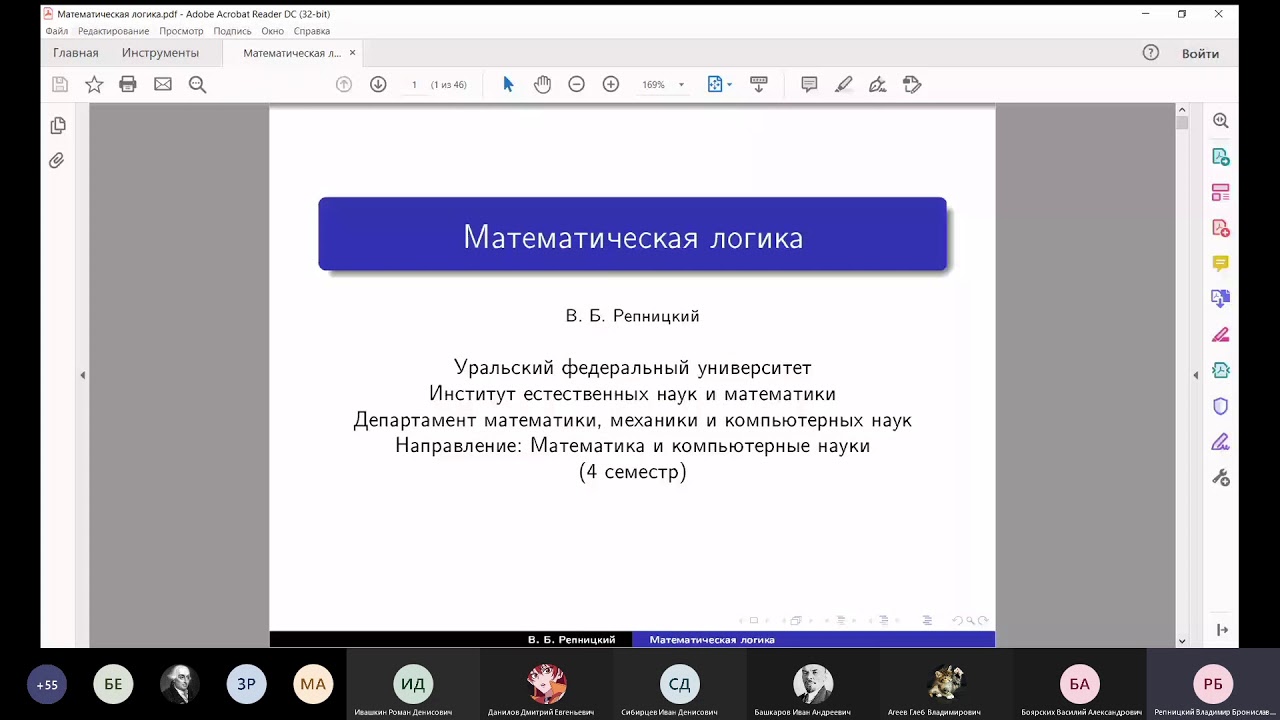Viewport: 1280px width, 720px height.
Task: Select participant tile Ивашкин Роман Денисович
Action: (x=413, y=685)
